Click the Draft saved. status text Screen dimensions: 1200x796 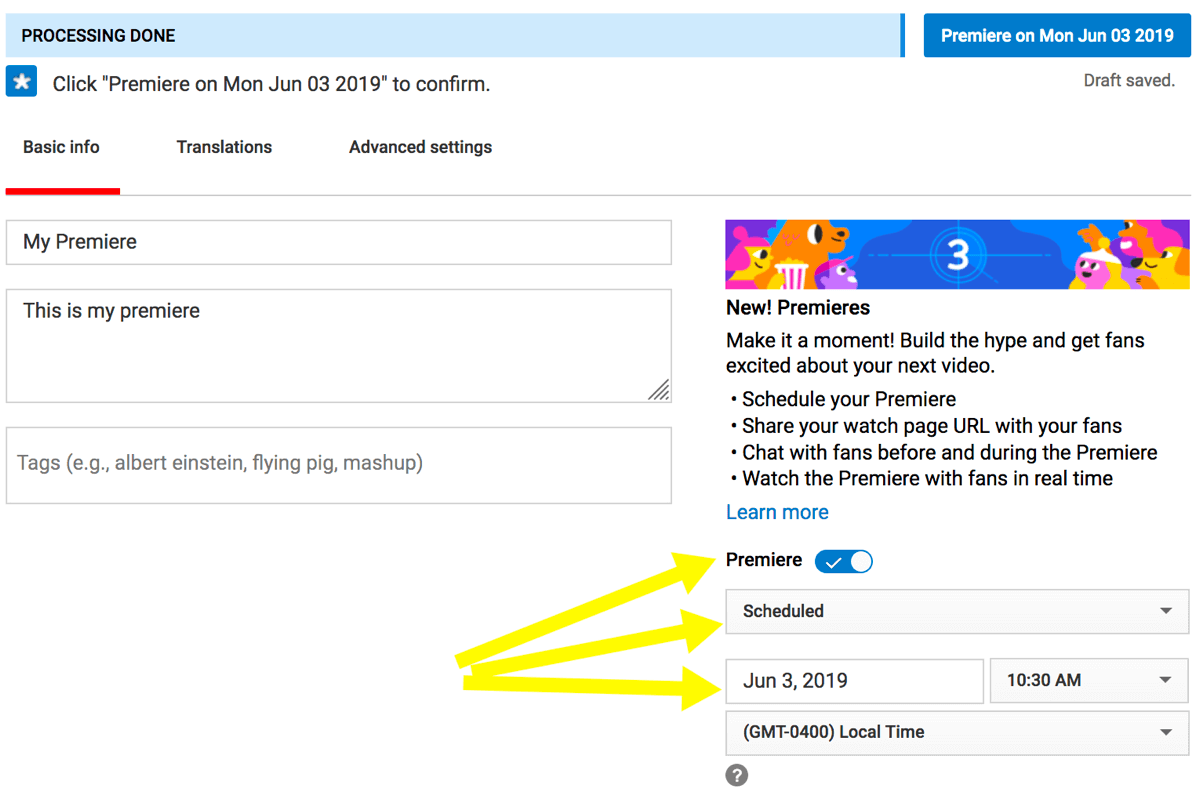1129,81
